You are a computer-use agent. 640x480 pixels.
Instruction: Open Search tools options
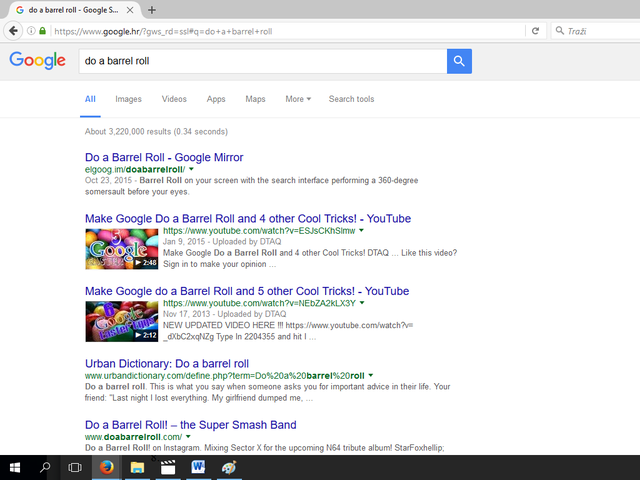351,99
